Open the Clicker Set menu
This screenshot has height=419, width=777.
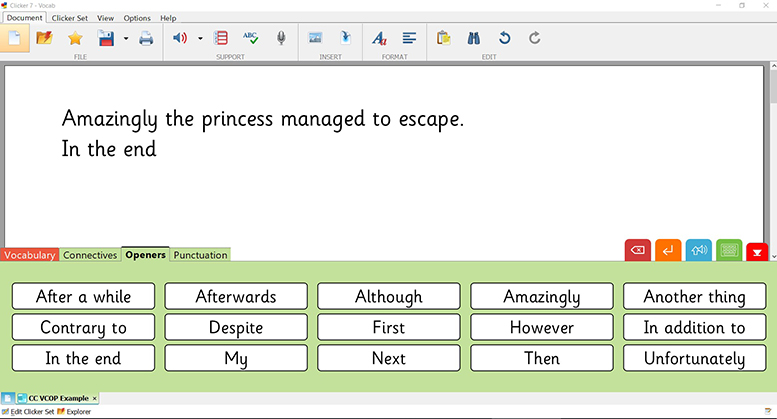pos(69,18)
